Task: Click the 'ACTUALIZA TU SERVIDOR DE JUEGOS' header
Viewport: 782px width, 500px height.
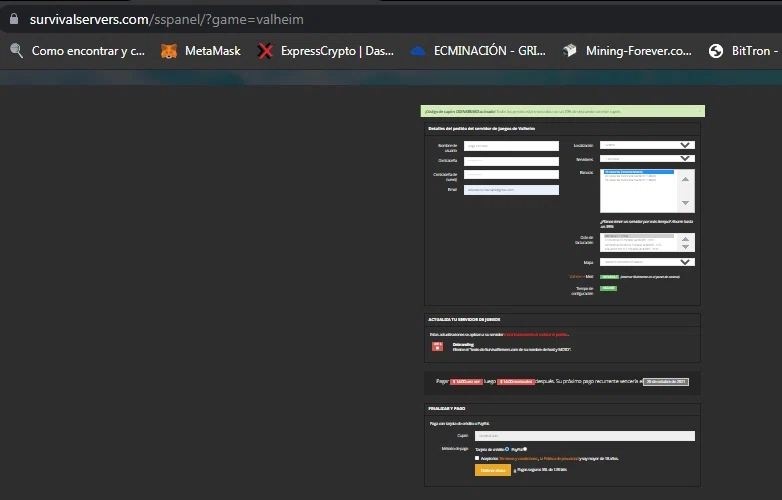Action: (464, 320)
